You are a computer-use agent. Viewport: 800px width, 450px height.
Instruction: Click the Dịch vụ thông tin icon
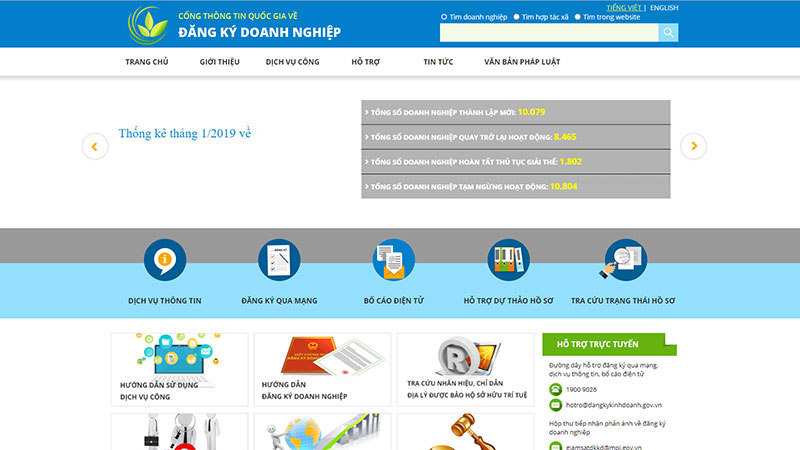coord(165,260)
